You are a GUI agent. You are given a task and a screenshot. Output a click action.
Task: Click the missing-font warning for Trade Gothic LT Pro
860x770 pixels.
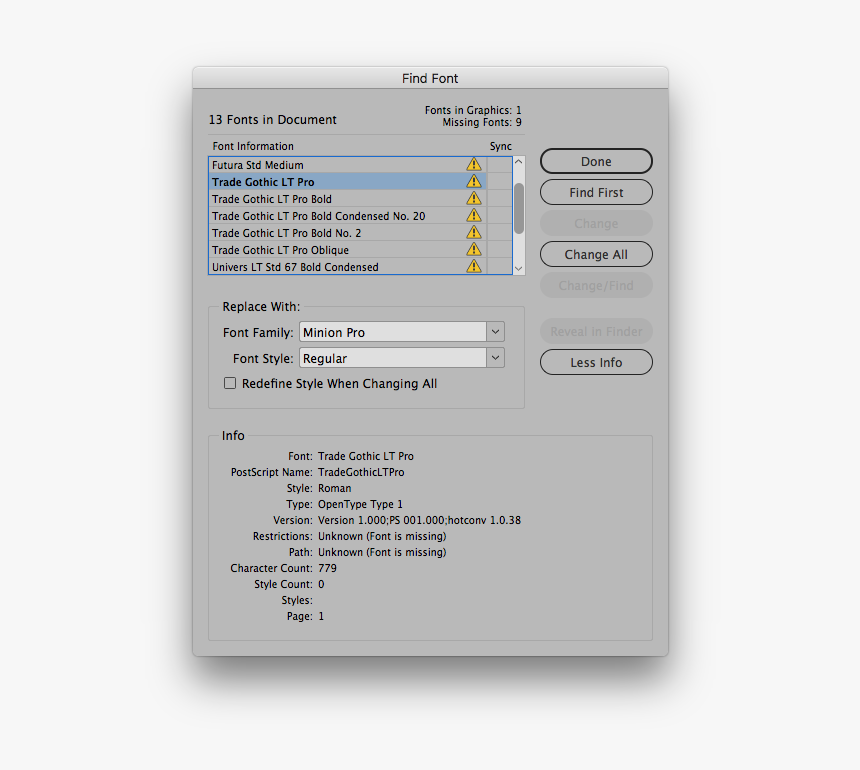[x=474, y=182]
